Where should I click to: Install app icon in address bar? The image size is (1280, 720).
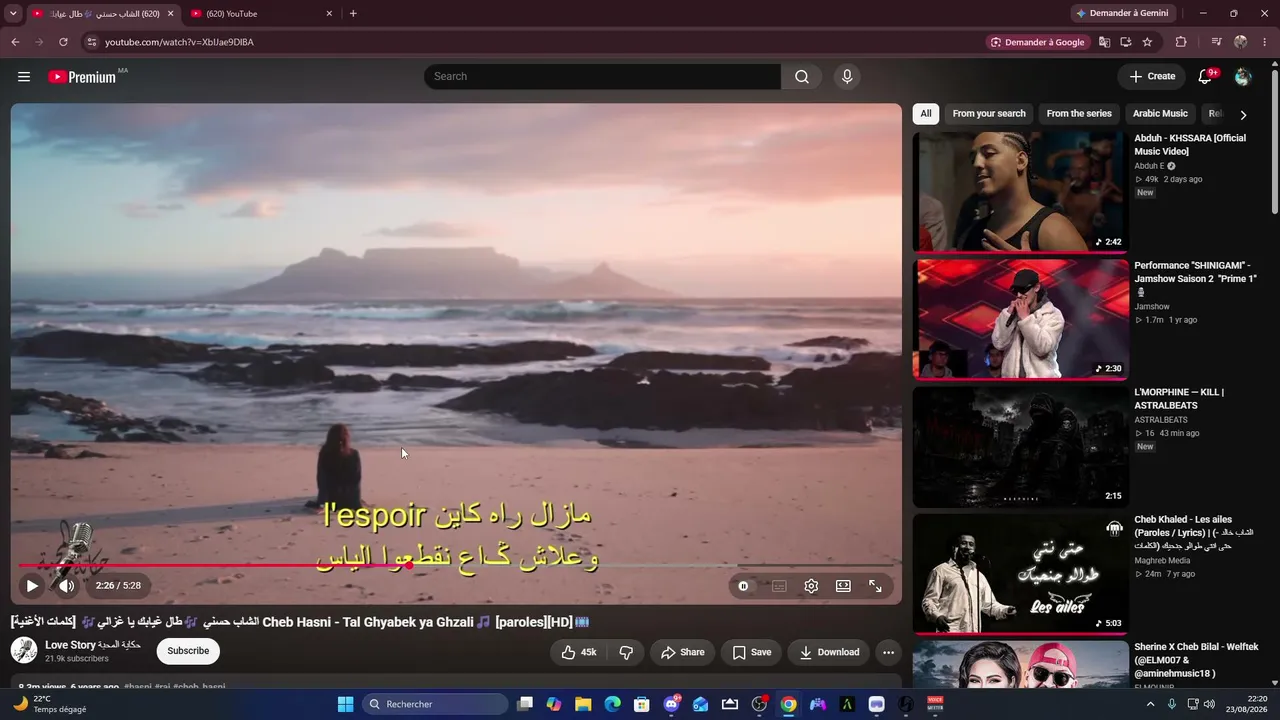click(1126, 42)
